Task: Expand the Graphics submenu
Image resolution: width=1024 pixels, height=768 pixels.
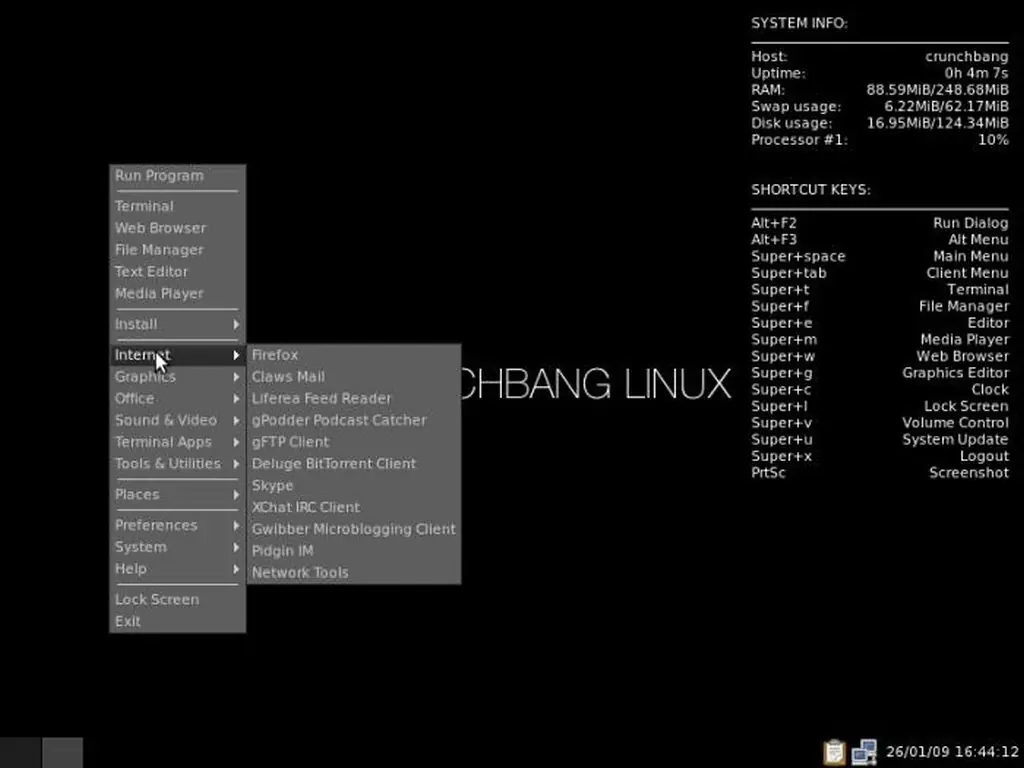Action: 177,377
